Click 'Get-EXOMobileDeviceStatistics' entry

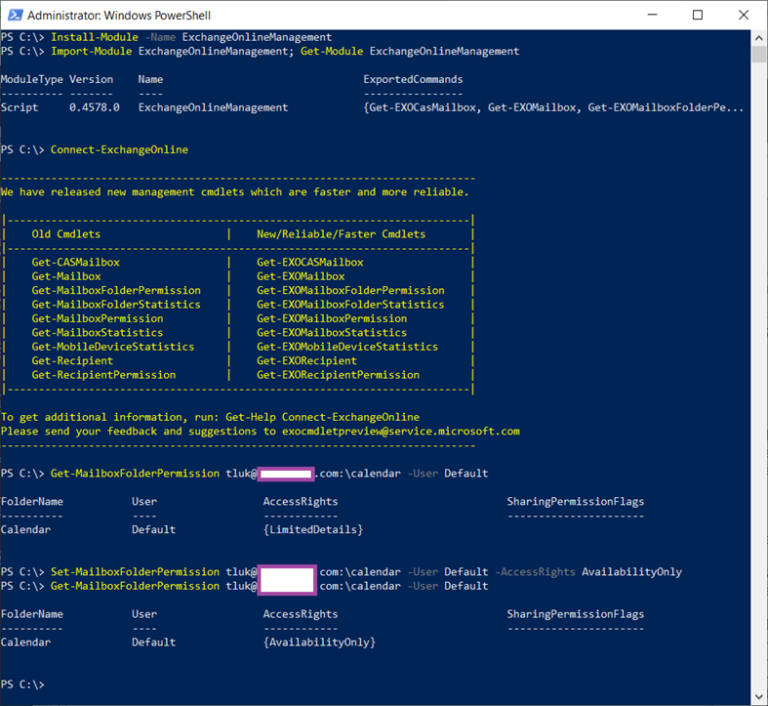pyautogui.click(x=347, y=347)
